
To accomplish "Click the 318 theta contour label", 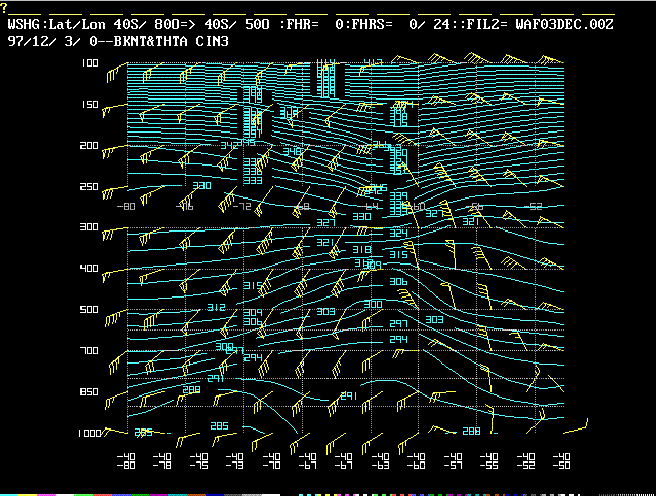I will [x=361, y=250].
